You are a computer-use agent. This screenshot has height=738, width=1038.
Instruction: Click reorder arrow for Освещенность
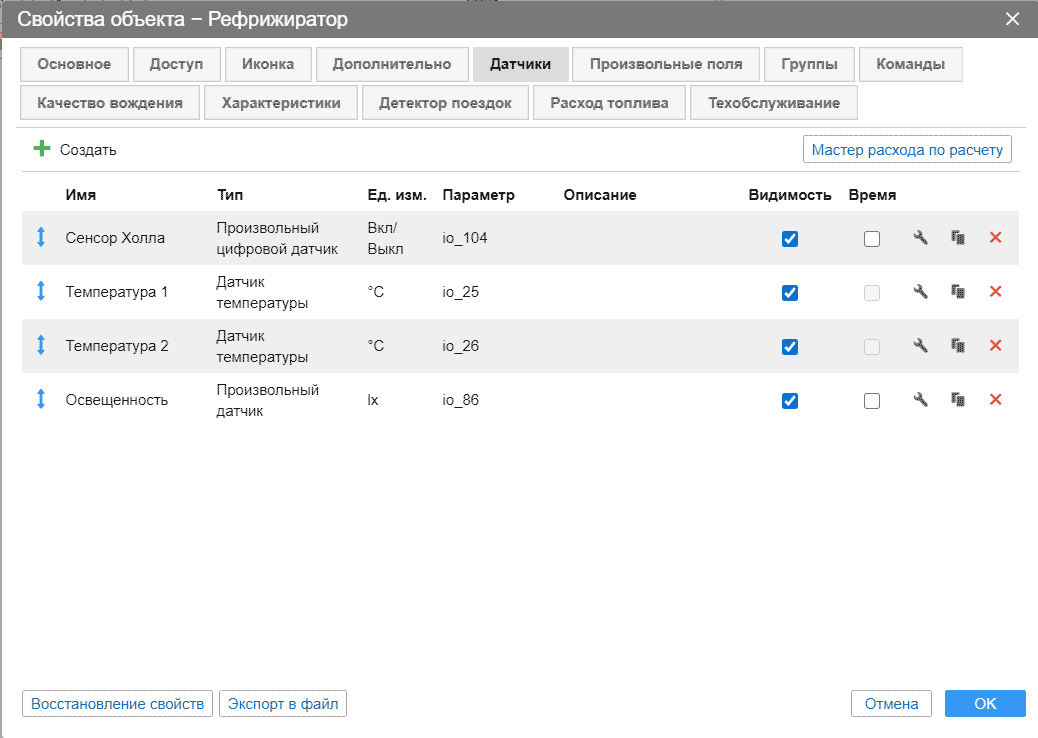coord(41,400)
